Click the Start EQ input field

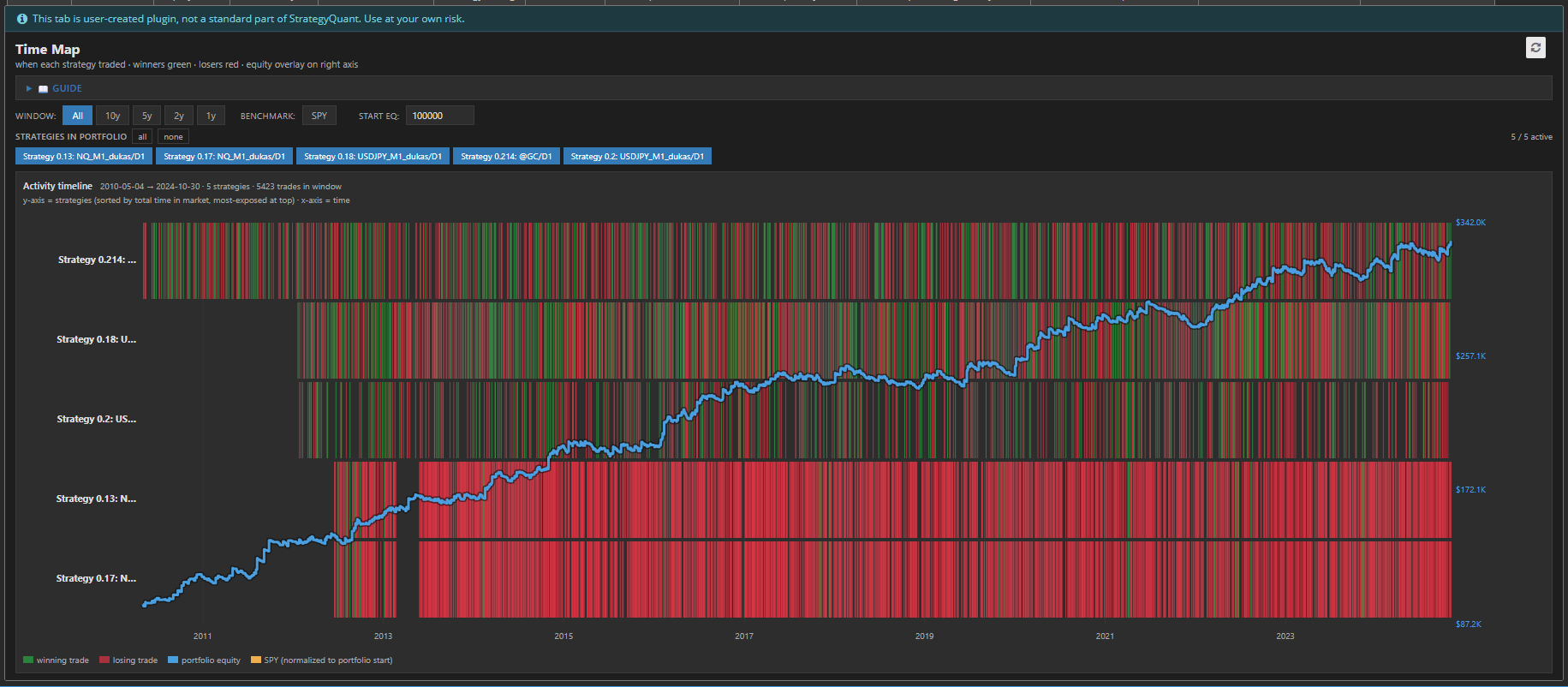coord(439,116)
